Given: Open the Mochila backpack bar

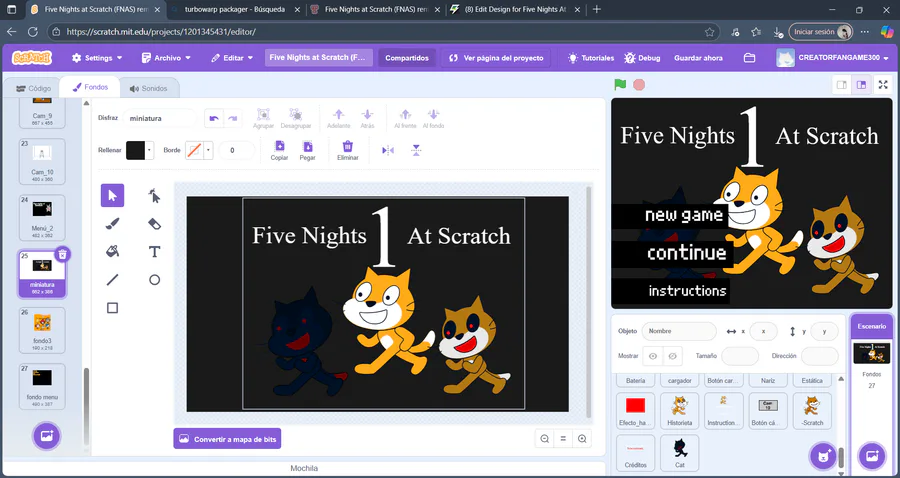Looking at the screenshot, I should click(x=304, y=469).
